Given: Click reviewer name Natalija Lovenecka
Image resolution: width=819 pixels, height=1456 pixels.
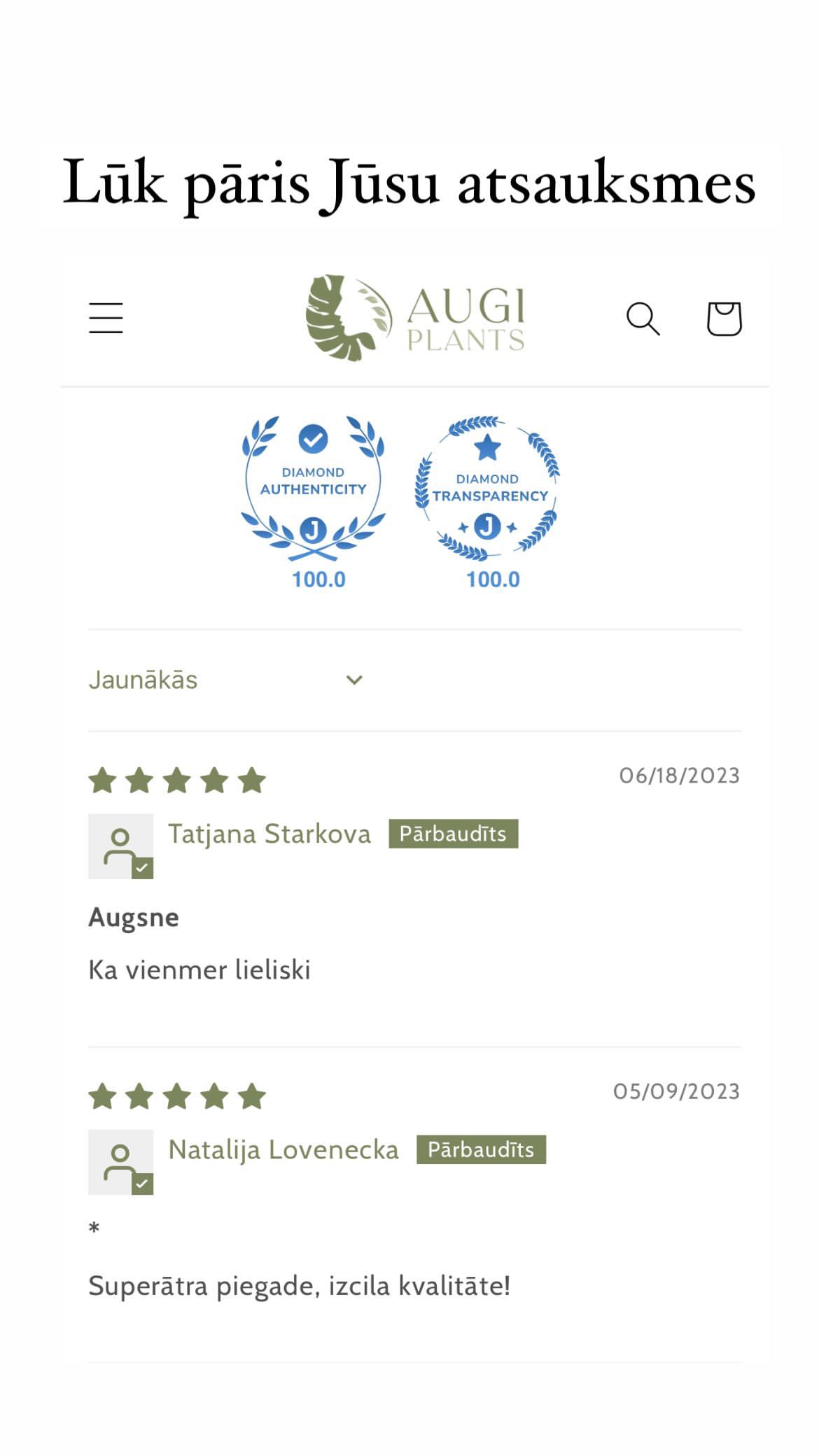Looking at the screenshot, I should click(x=283, y=1149).
